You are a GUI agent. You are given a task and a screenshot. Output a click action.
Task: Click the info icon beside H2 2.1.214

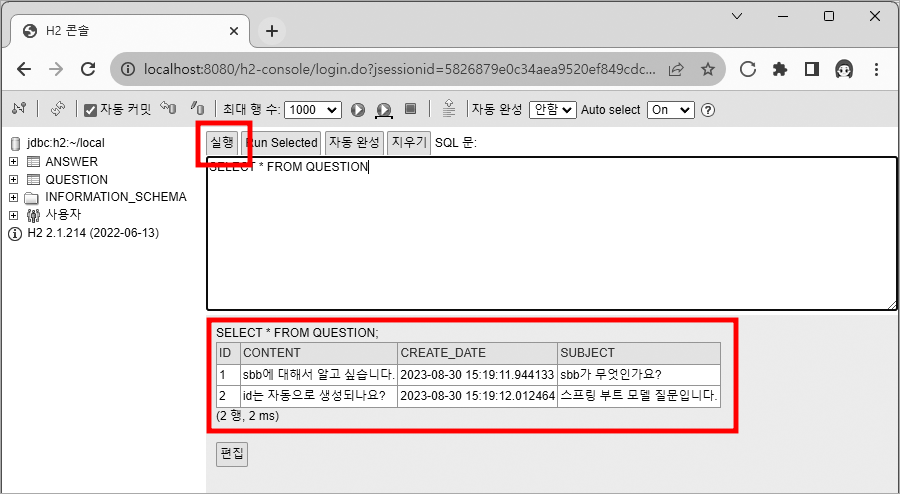pyautogui.click(x=14, y=234)
